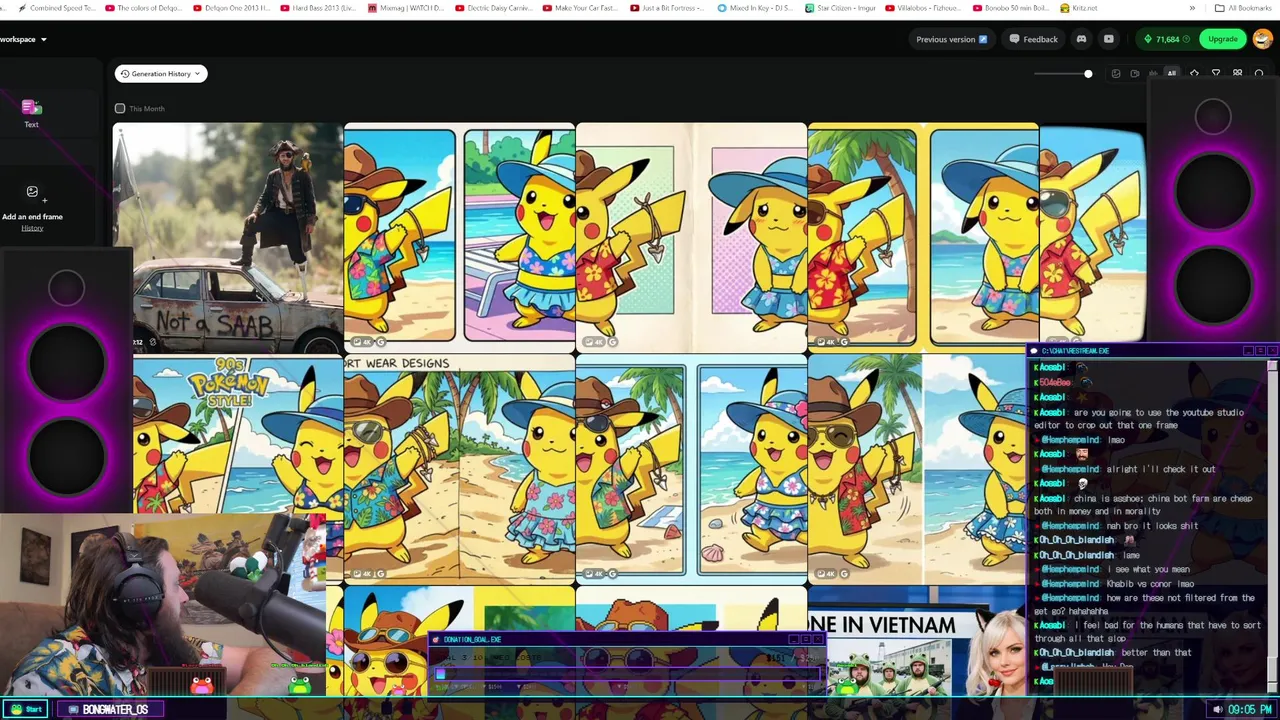Open the funnel filter icon
The height and width of the screenshot is (720, 1280).
click(x=1216, y=73)
